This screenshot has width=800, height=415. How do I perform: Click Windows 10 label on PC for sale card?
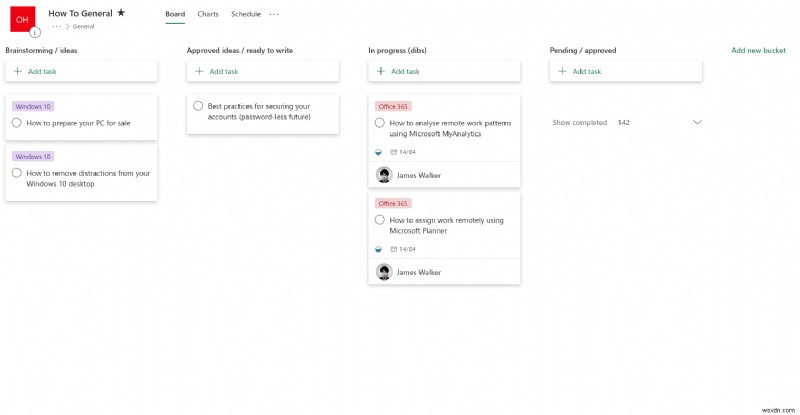[x=33, y=106]
